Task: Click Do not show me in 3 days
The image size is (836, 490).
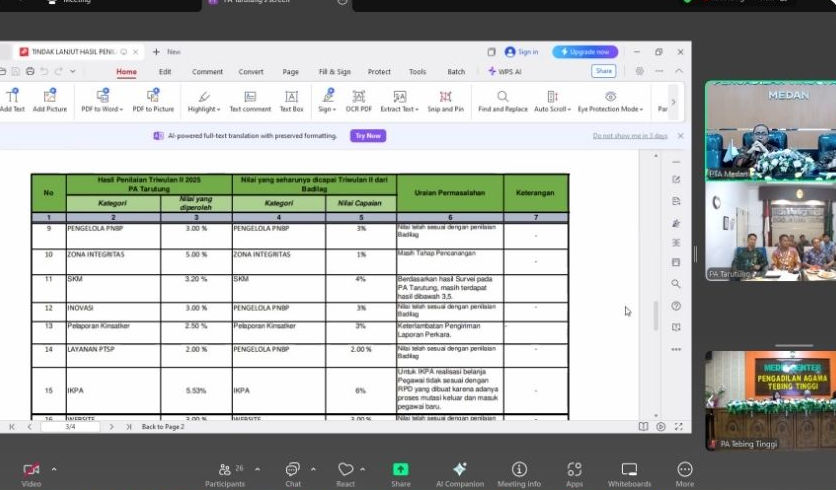Action: (629, 136)
